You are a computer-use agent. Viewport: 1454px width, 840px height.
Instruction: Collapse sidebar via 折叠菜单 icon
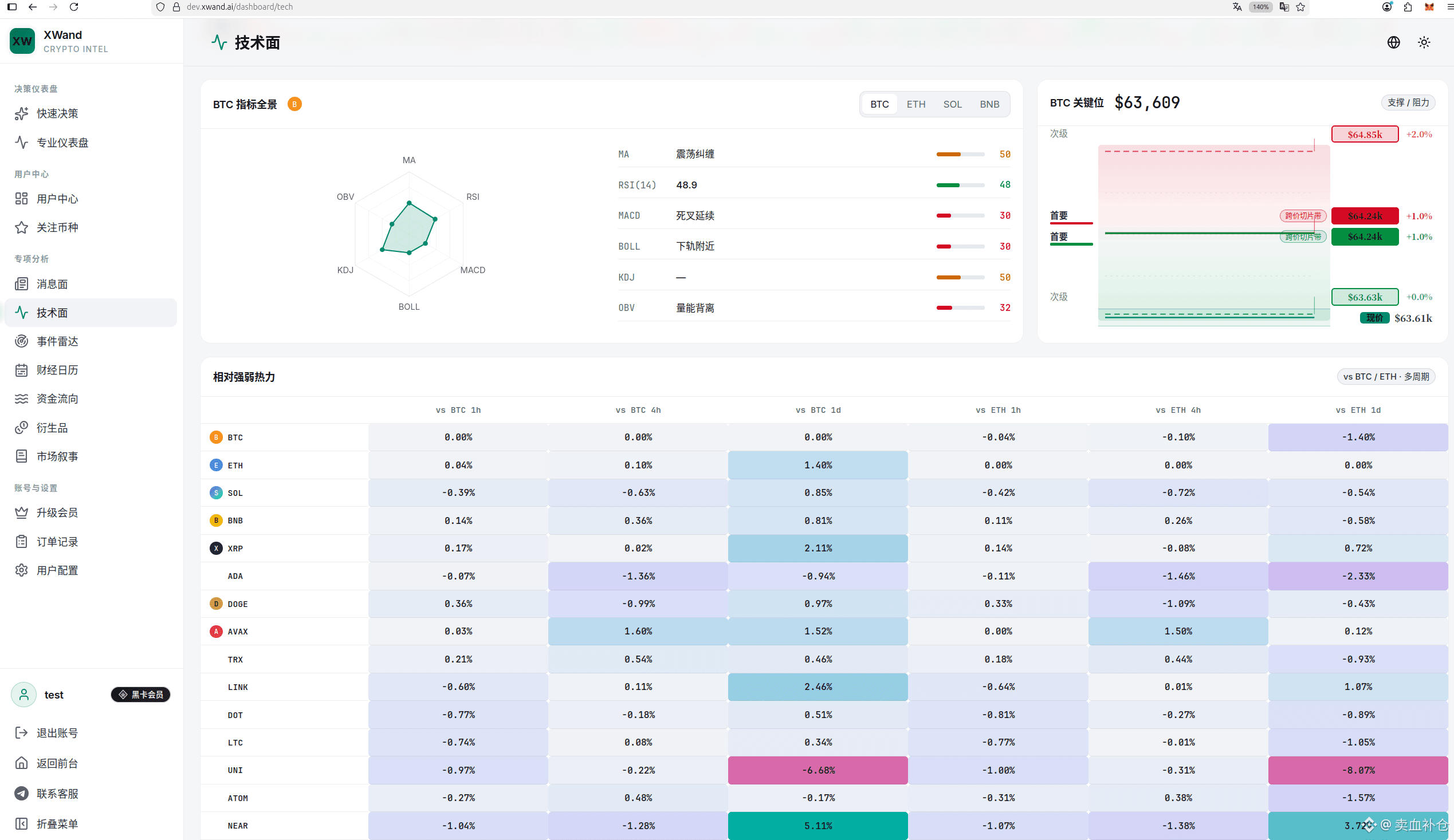click(21, 824)
